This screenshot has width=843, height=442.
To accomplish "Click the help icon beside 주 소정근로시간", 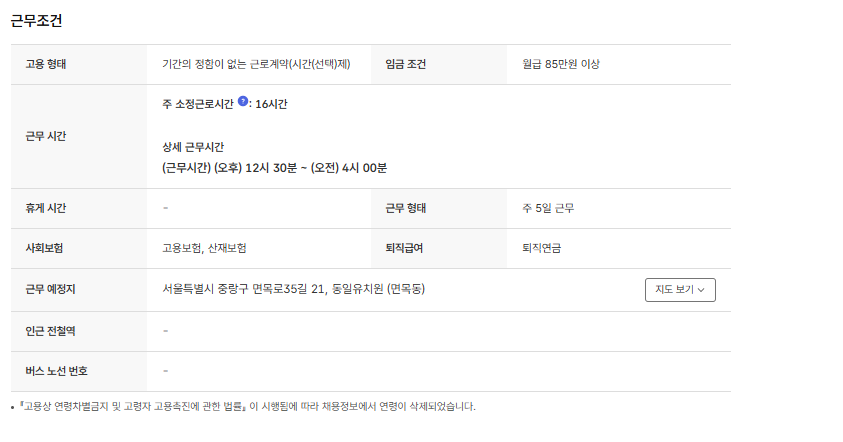I will 243,102.
